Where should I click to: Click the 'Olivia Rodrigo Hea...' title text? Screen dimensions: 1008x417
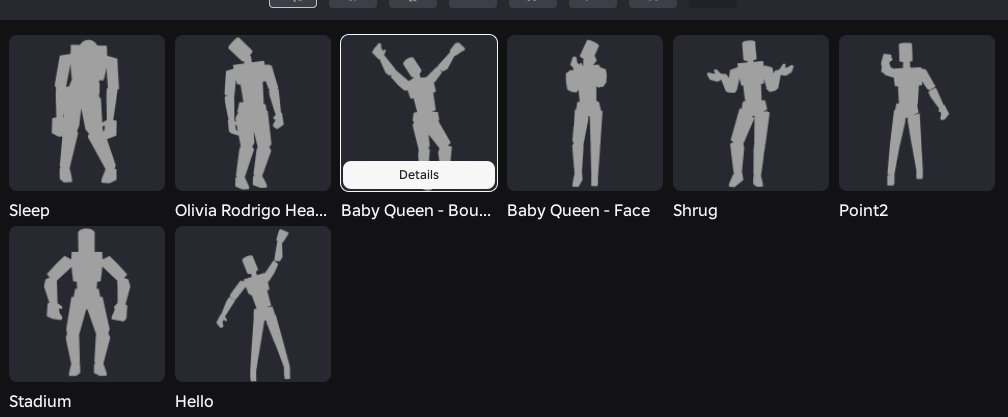pos(251,211)
